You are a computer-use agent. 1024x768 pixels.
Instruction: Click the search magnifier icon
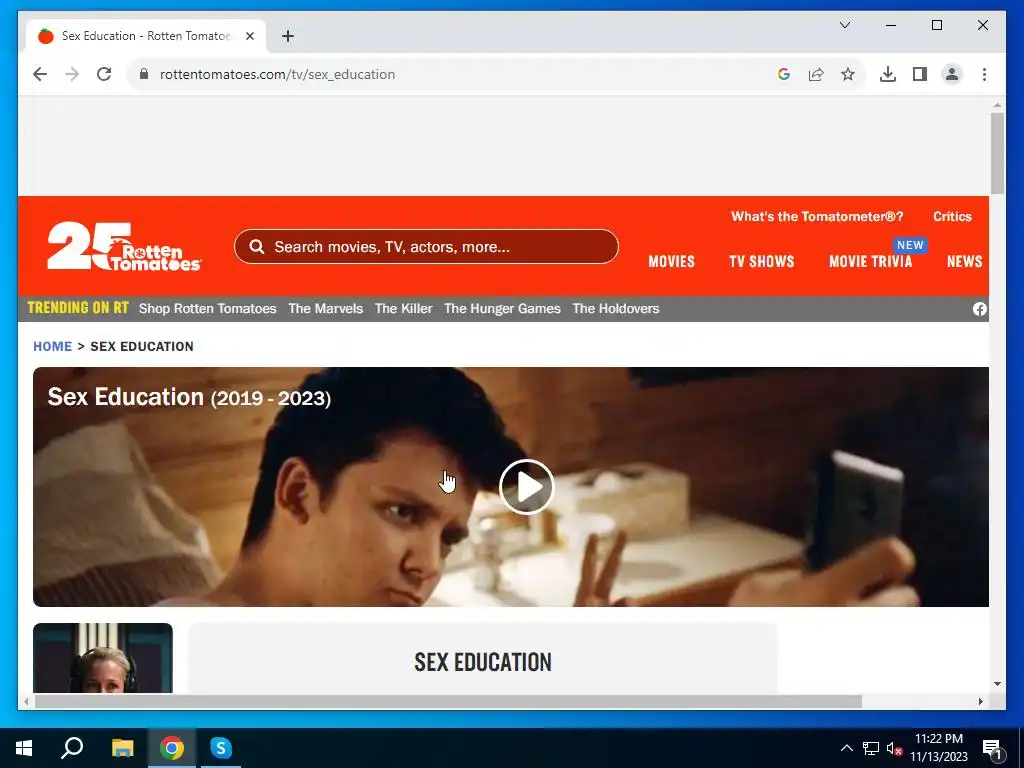257,247
